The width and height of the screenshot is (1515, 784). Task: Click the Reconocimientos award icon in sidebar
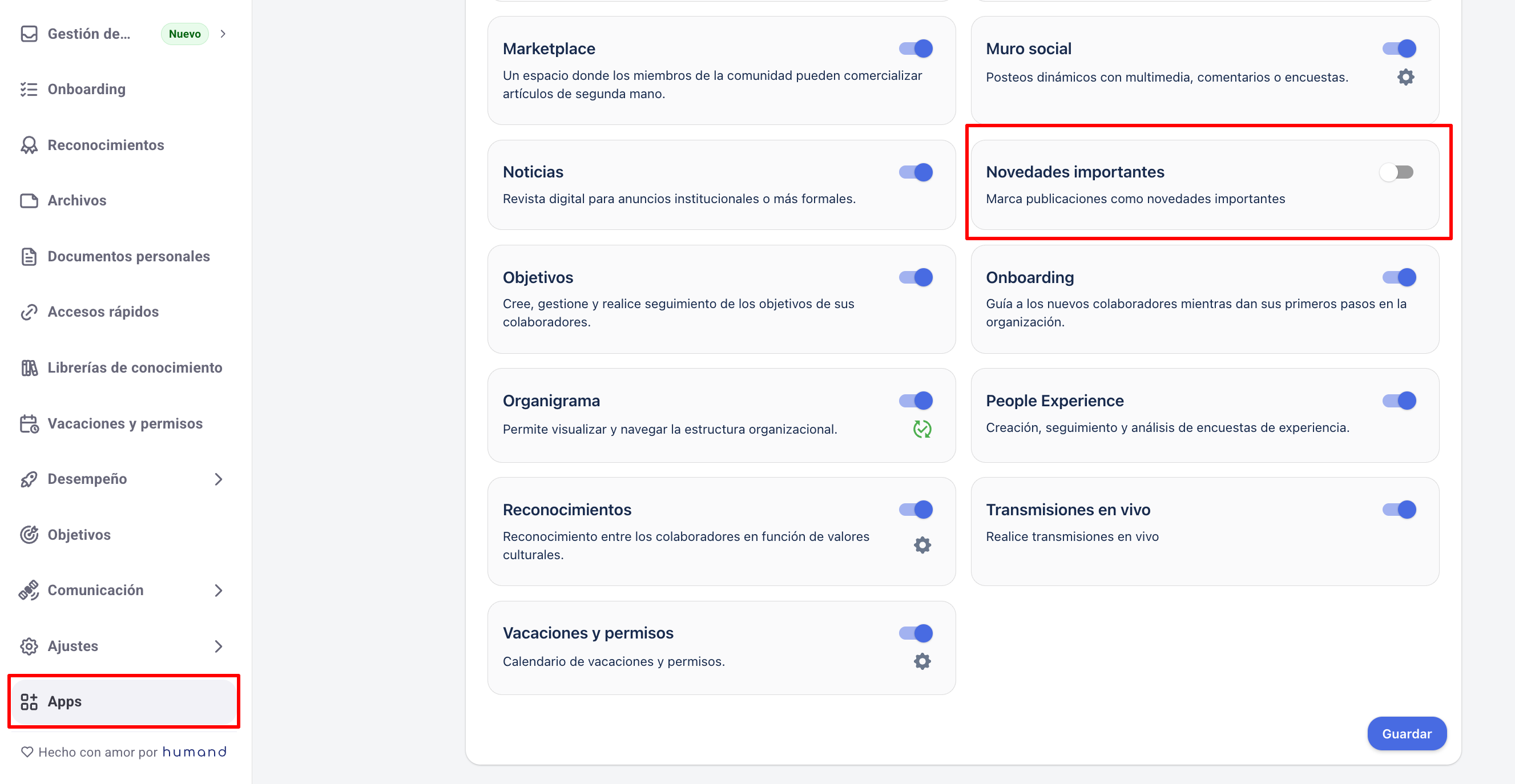[29, 145]
